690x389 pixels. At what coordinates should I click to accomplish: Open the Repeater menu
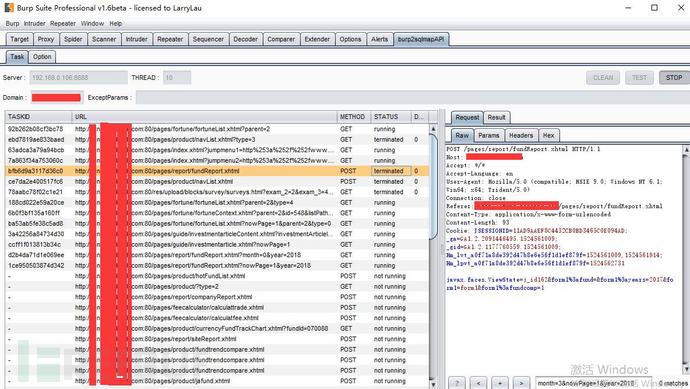click(63, 23)
